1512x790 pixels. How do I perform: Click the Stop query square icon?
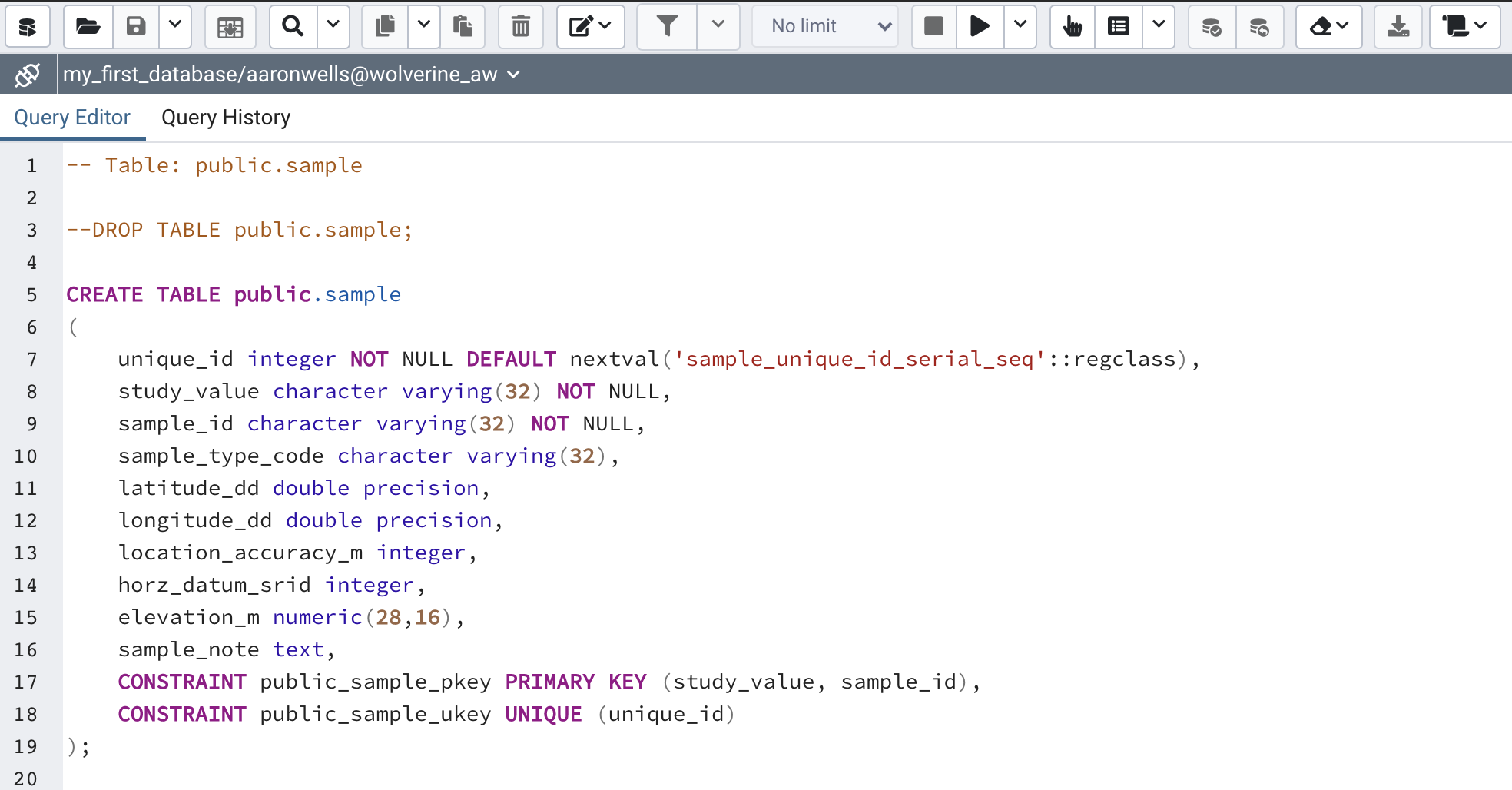(x=933, y=27)
